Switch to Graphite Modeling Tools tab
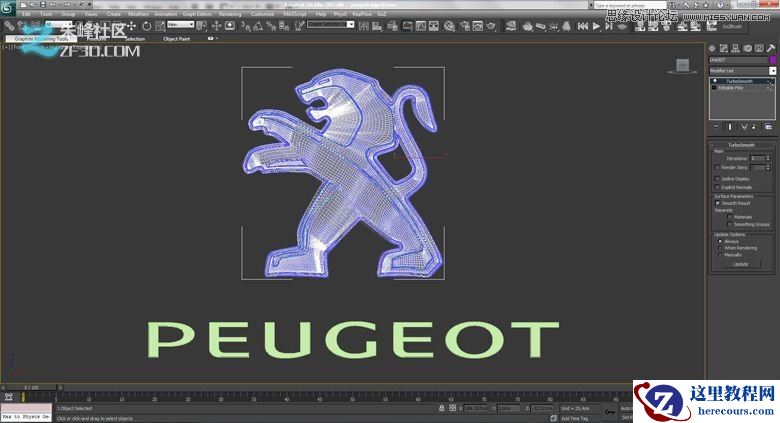Screen dimensions: 780x423 41,39
